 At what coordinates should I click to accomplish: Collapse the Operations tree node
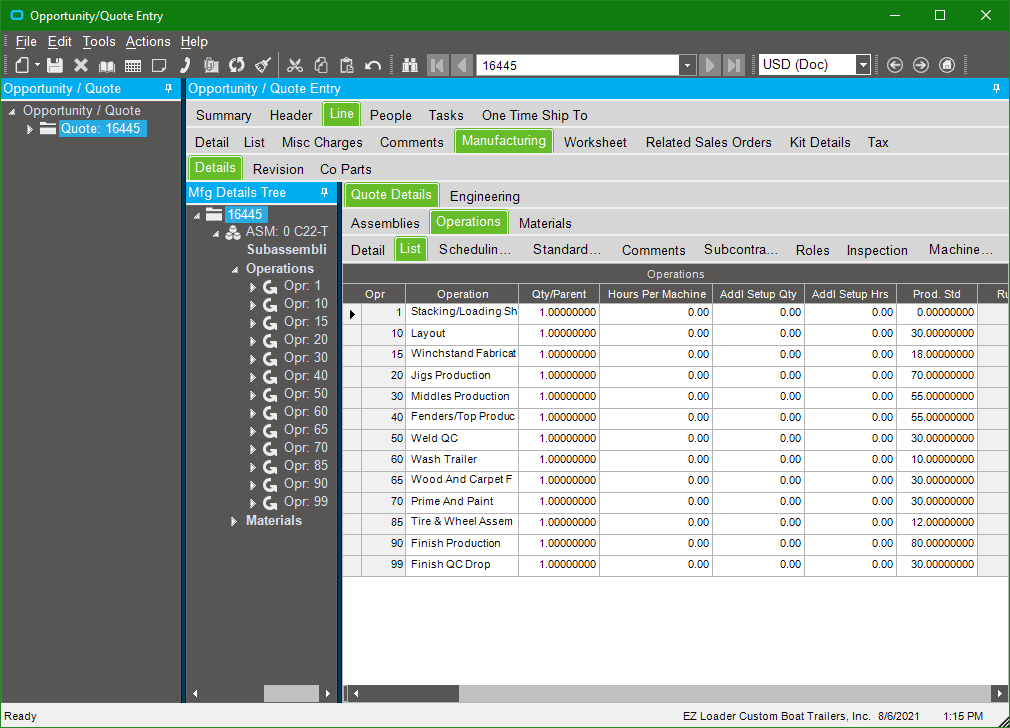235,269
